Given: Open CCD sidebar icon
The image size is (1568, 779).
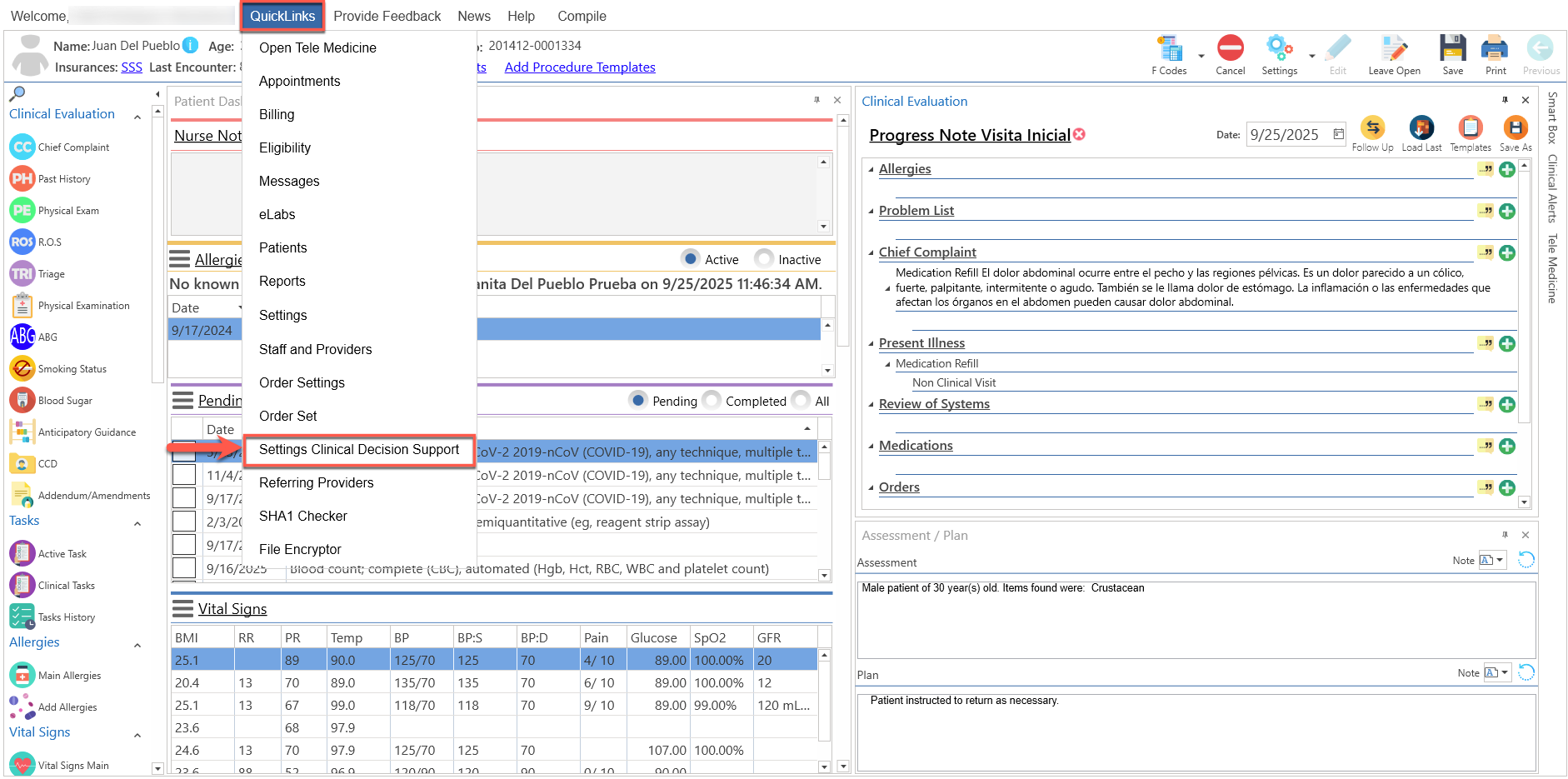Looking at the screenshot, I should (22, 464).
